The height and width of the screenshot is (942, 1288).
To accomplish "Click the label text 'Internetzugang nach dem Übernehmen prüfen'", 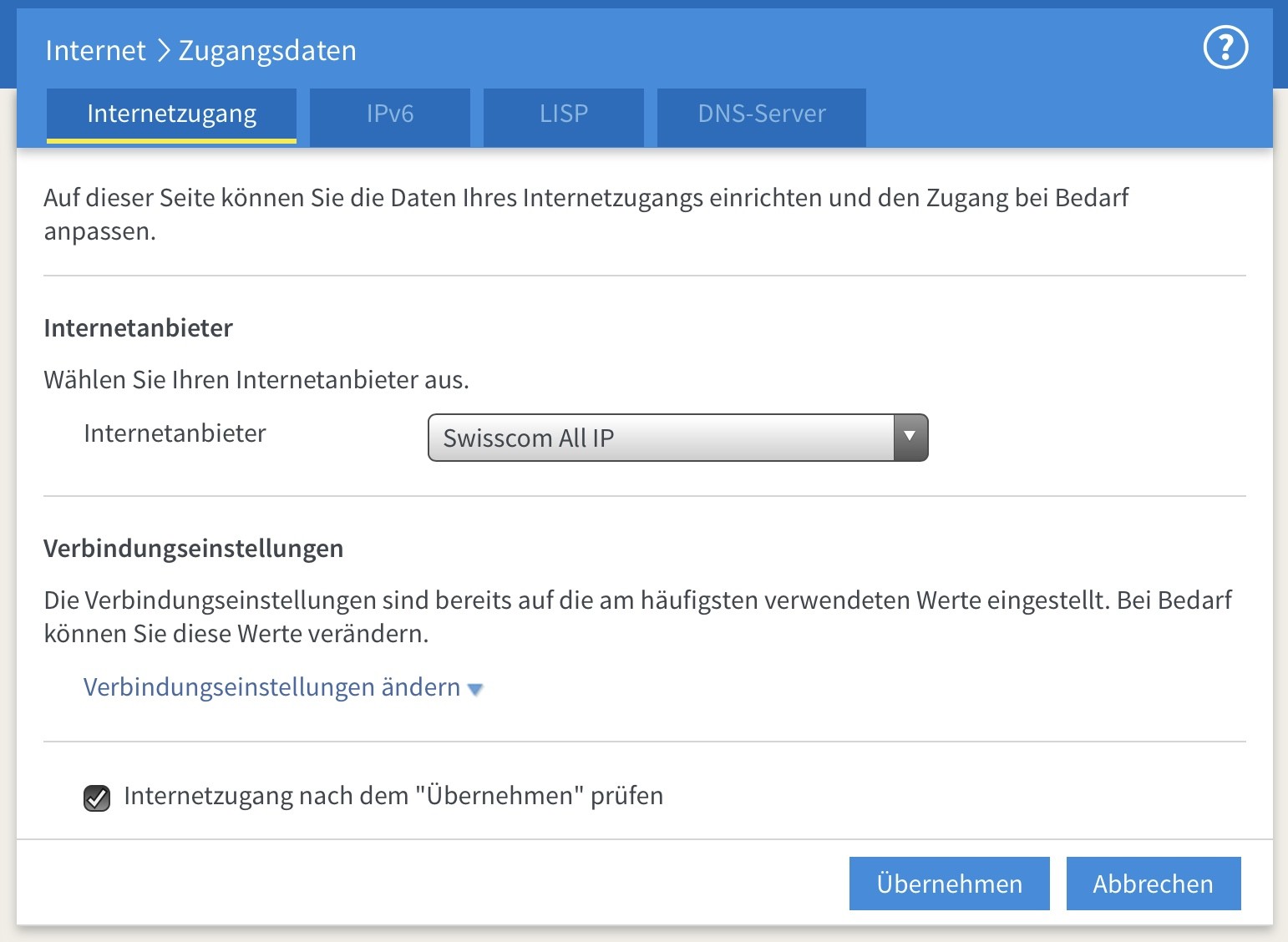I will pyautogui.click(x=393, y=796).
